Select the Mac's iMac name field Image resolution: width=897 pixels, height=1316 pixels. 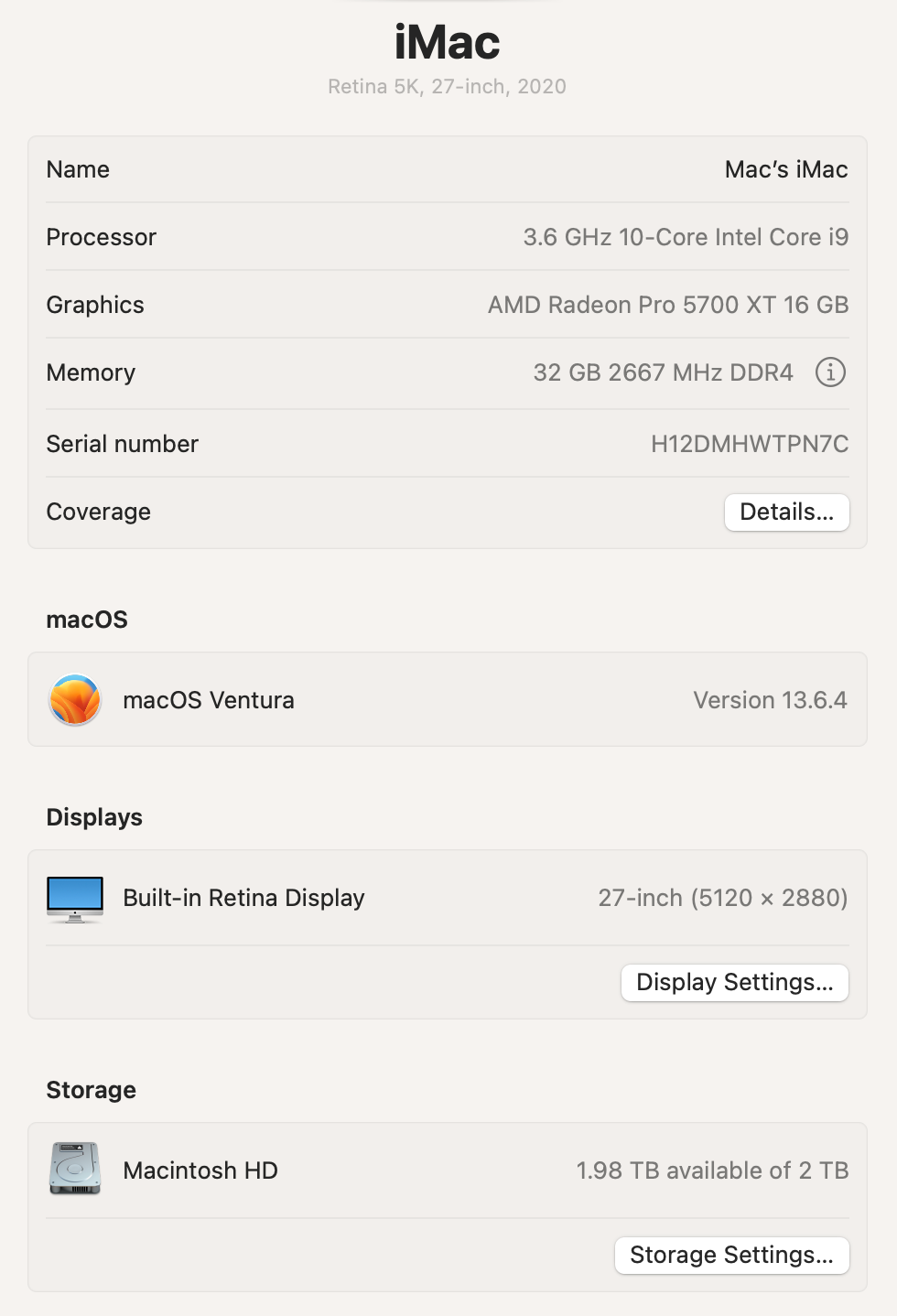pyautogui.click(x=785, y=170)
